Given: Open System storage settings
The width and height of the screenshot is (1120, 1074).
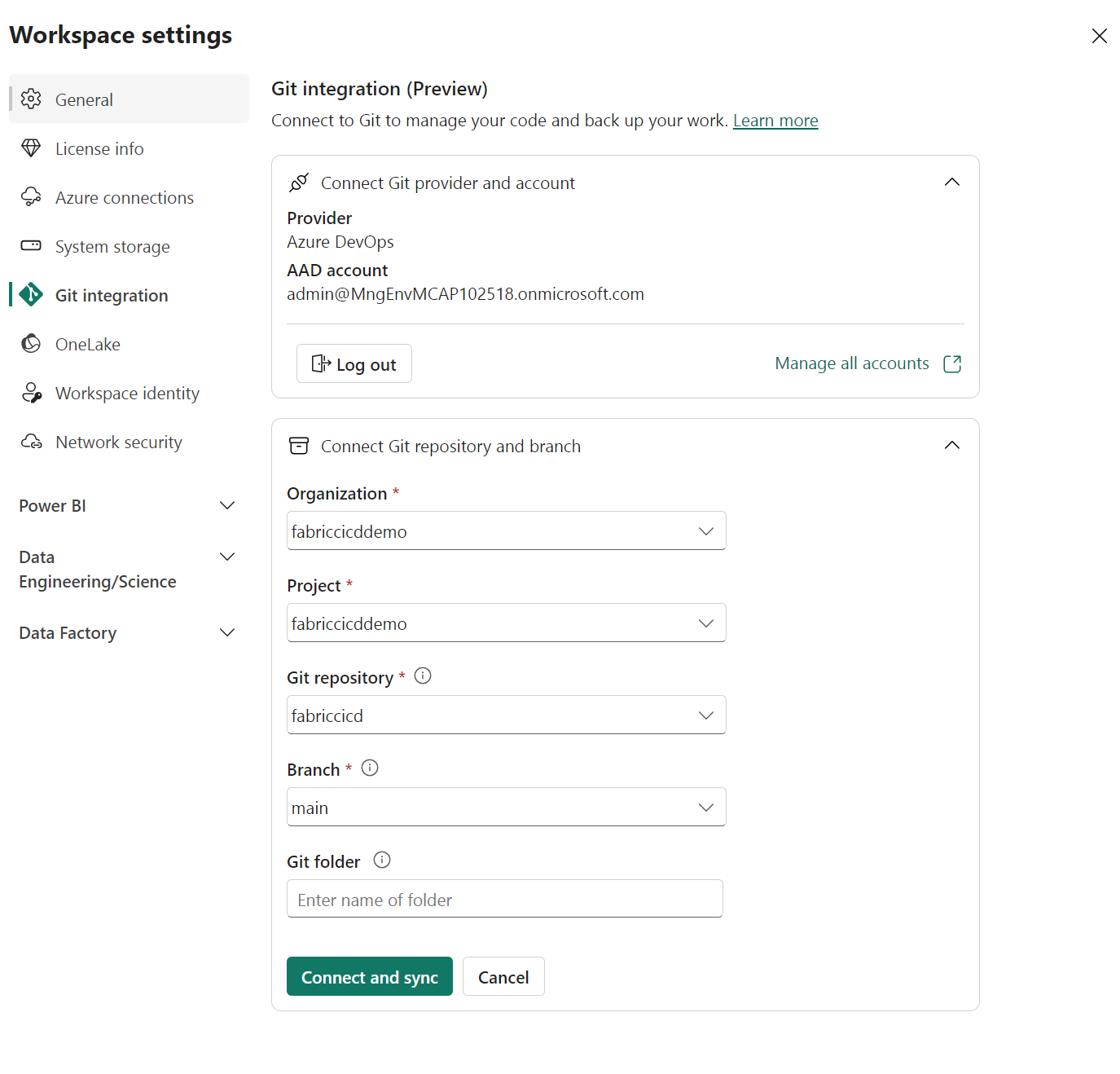Looking at the screenshot, I should pos(129,246).
